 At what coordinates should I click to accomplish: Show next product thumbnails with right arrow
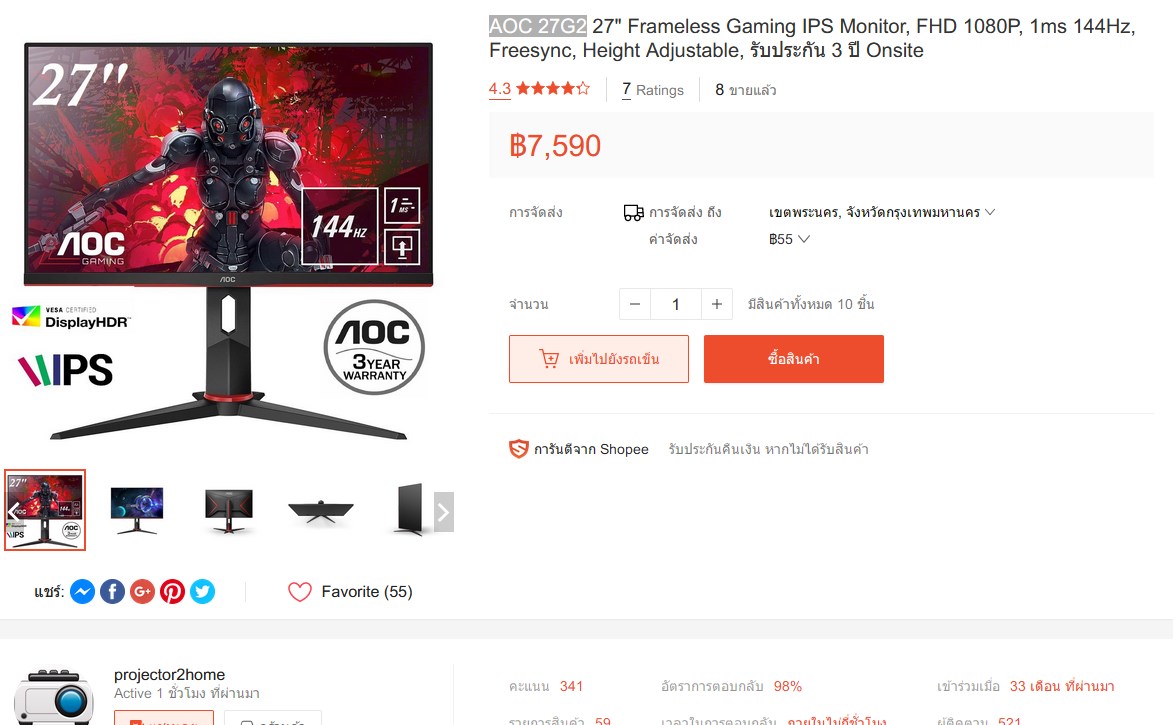(x=444, y=512)
